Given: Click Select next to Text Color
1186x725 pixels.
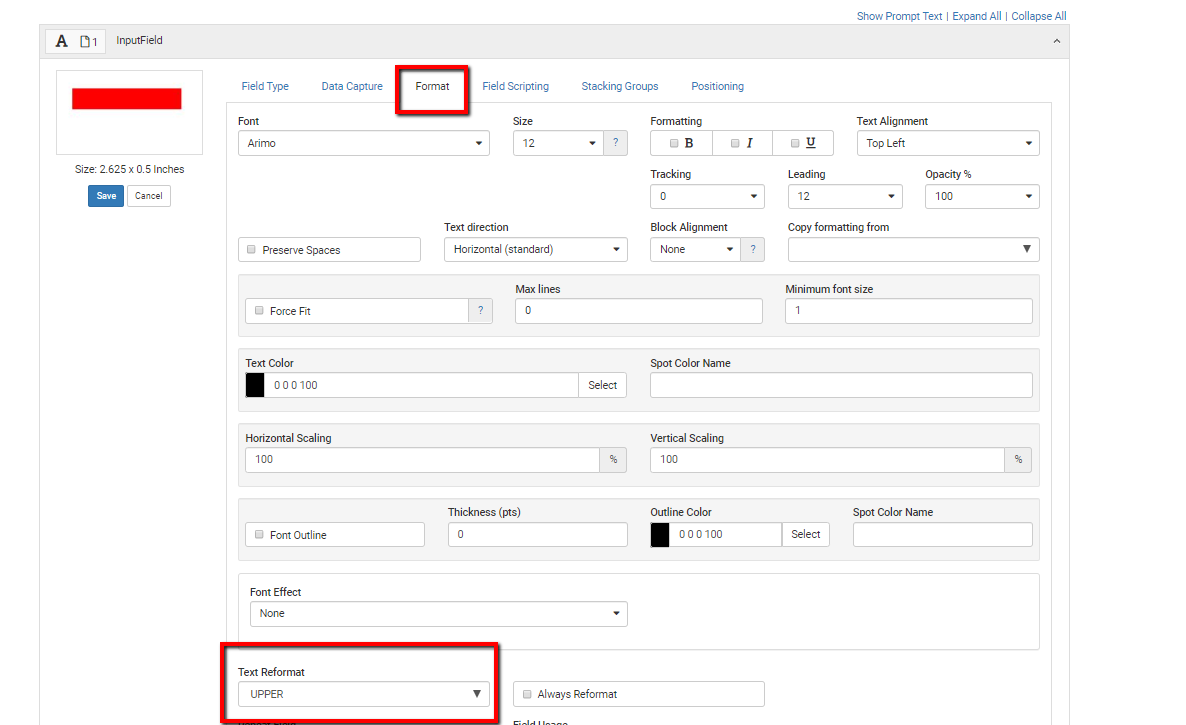Looking at the screenshot, I should point(602,385).
